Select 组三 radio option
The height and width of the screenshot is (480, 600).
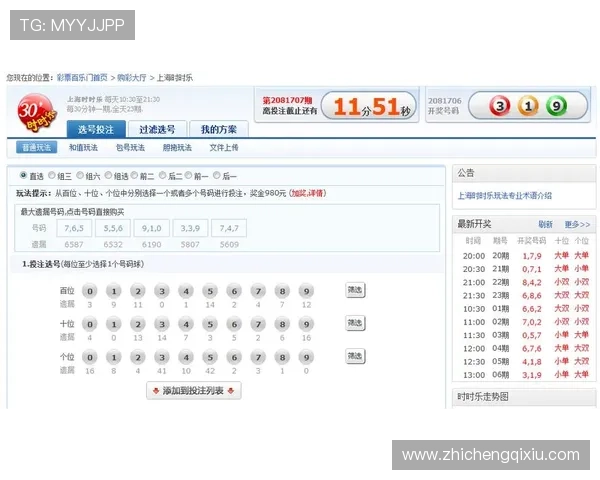(x=52, y=175)
